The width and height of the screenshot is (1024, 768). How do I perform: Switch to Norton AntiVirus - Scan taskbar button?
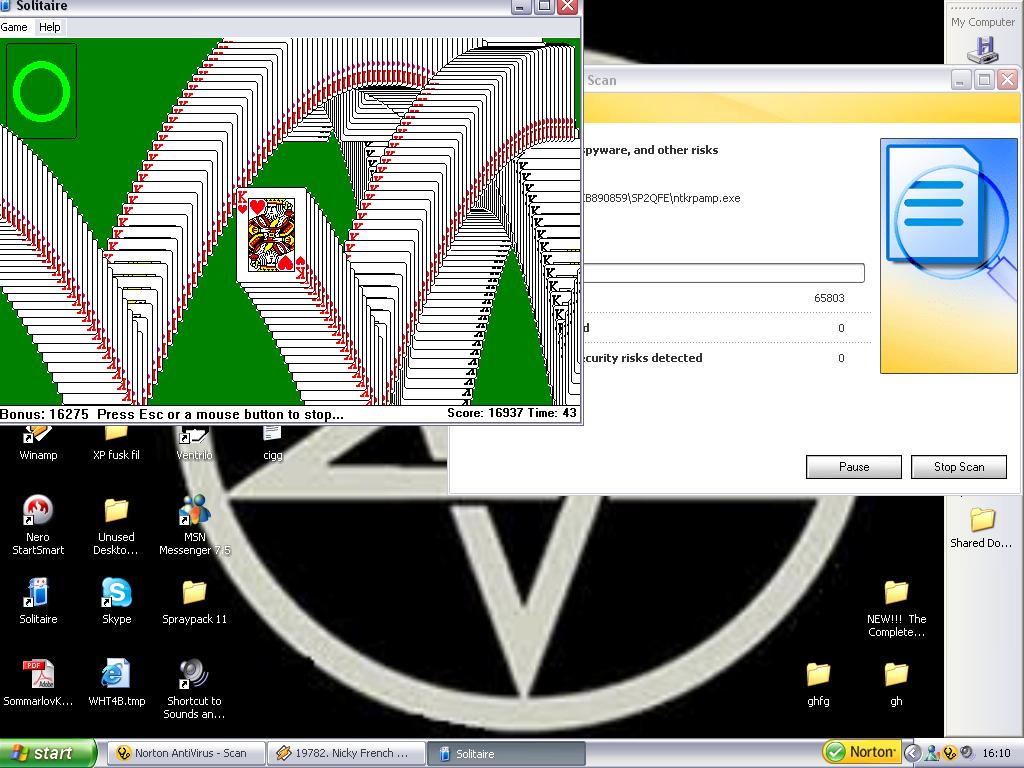click(x=186, y=753)
